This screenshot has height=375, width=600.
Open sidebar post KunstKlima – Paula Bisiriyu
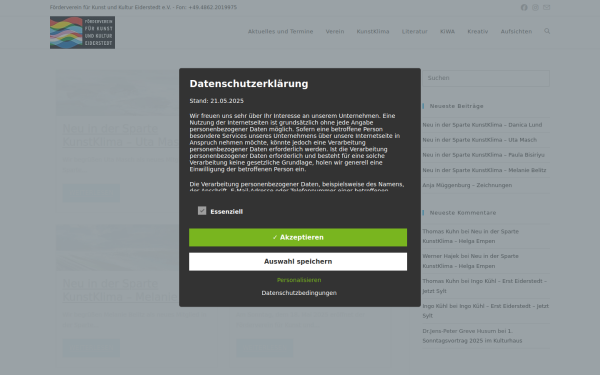483,155
